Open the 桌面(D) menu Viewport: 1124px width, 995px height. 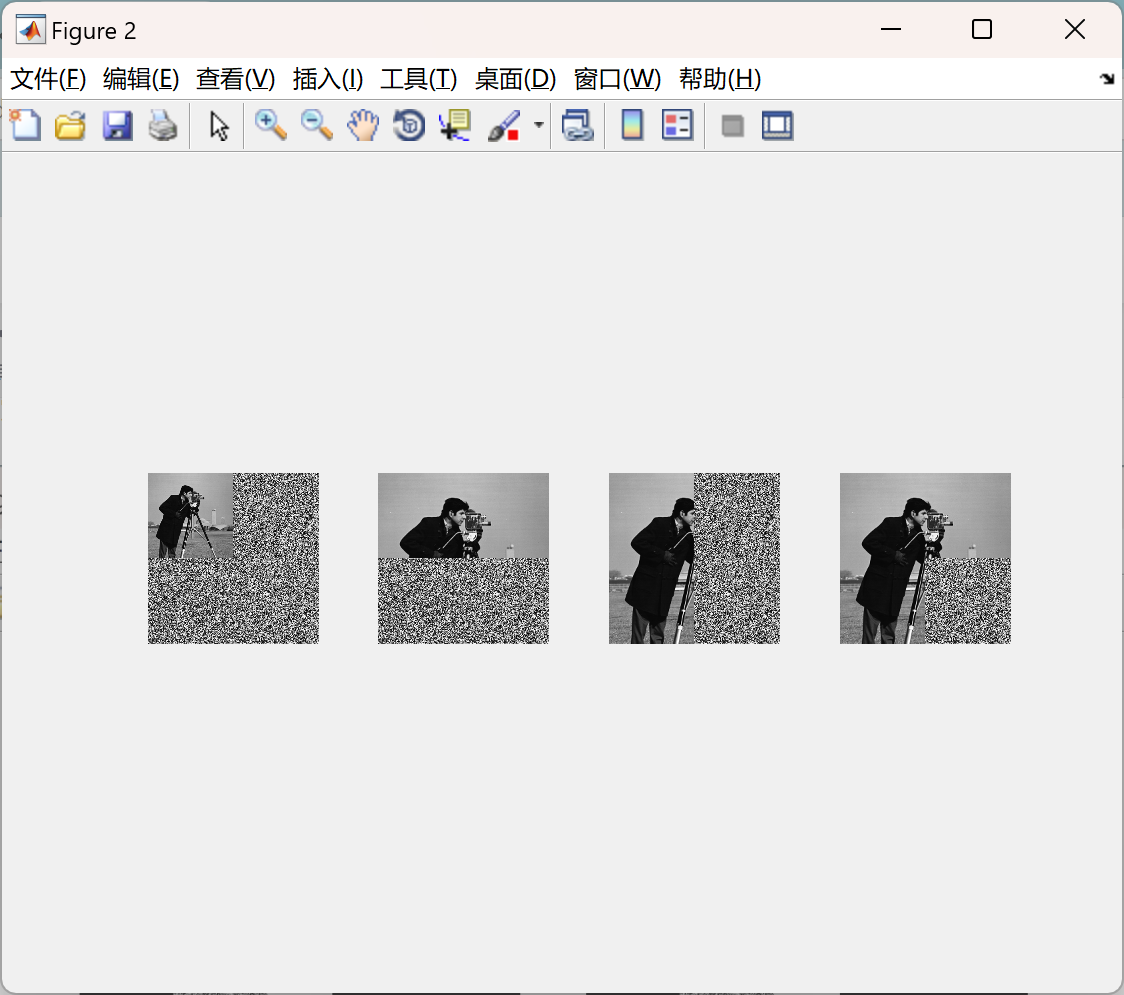[x=515, y=79]
